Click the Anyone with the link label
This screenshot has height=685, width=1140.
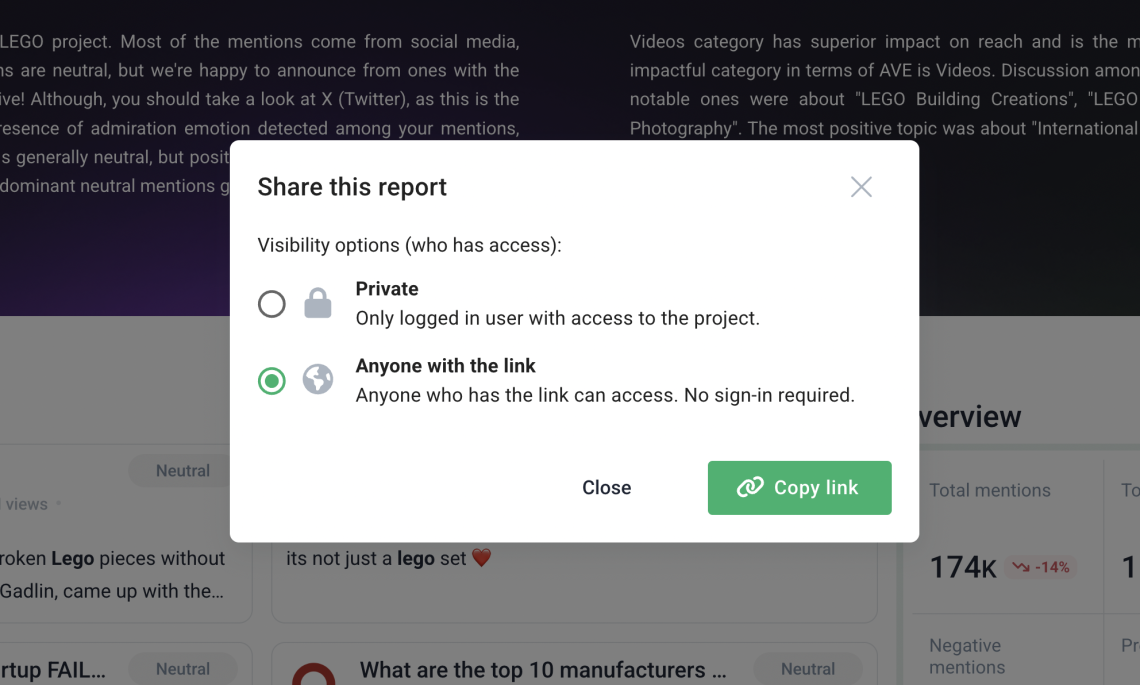(445, 366)
